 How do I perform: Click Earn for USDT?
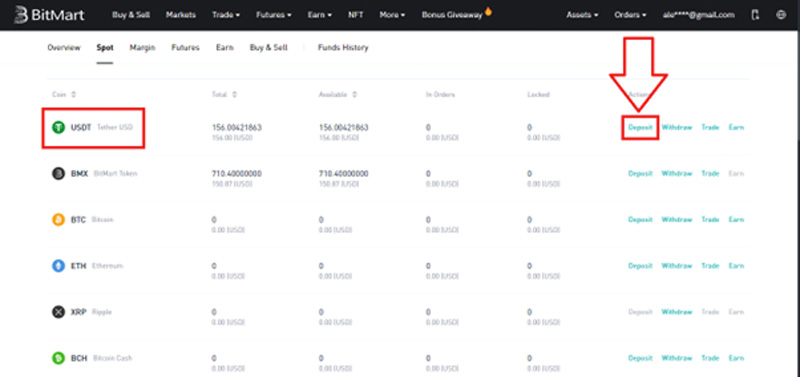(x=736, y=128)
